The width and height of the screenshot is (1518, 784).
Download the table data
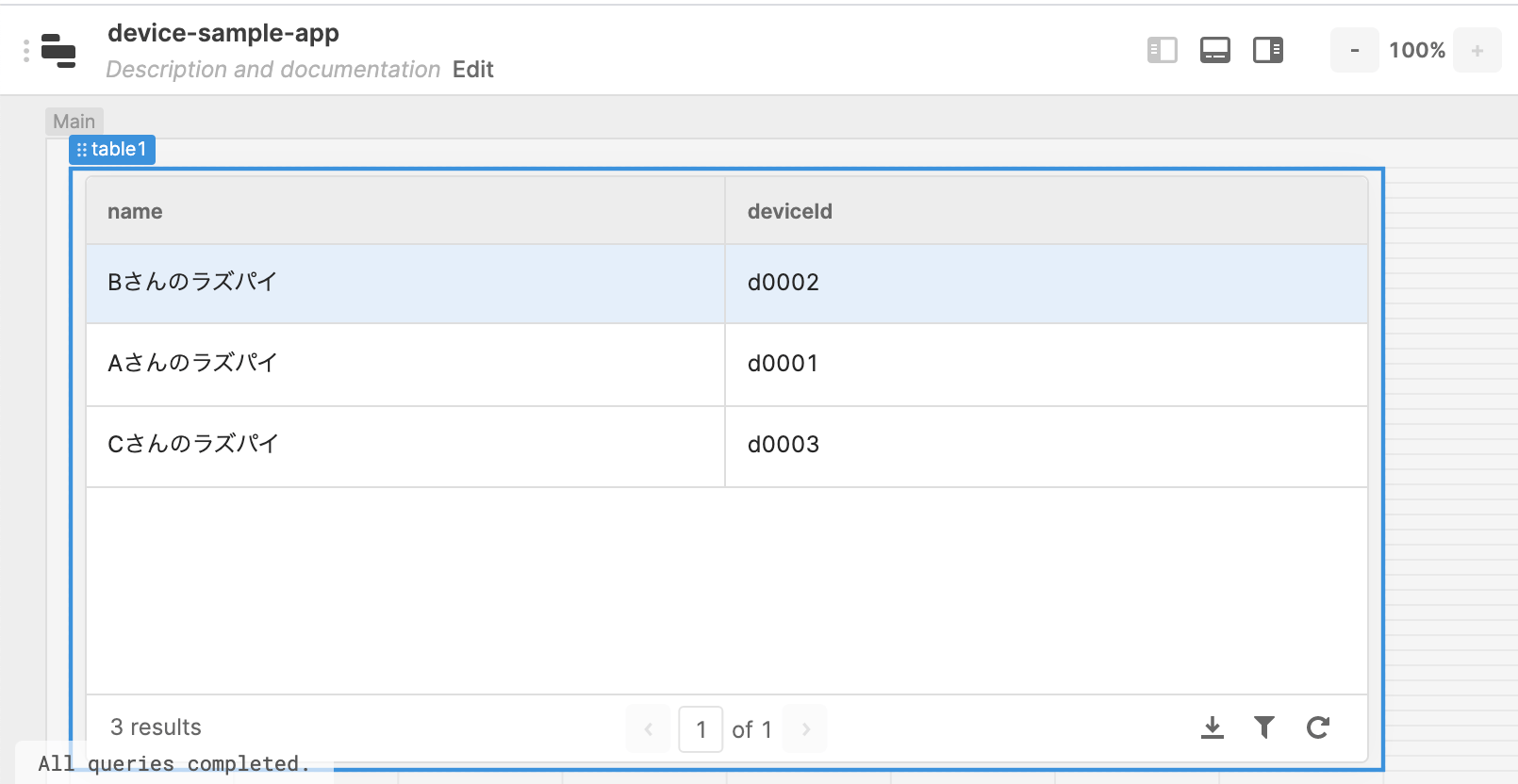[1213, 727]
